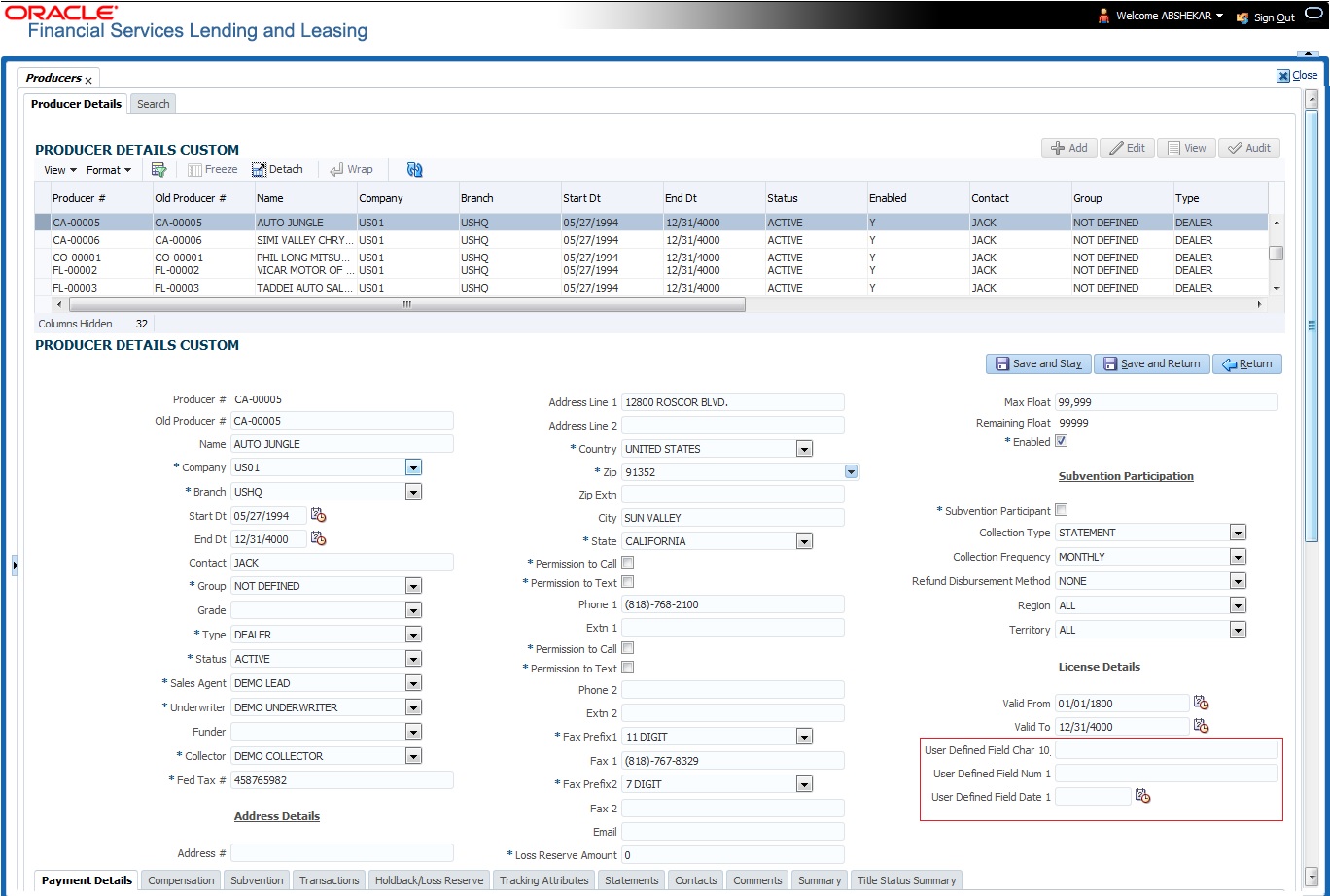Enable Permission to Text under State

(628, 582)
